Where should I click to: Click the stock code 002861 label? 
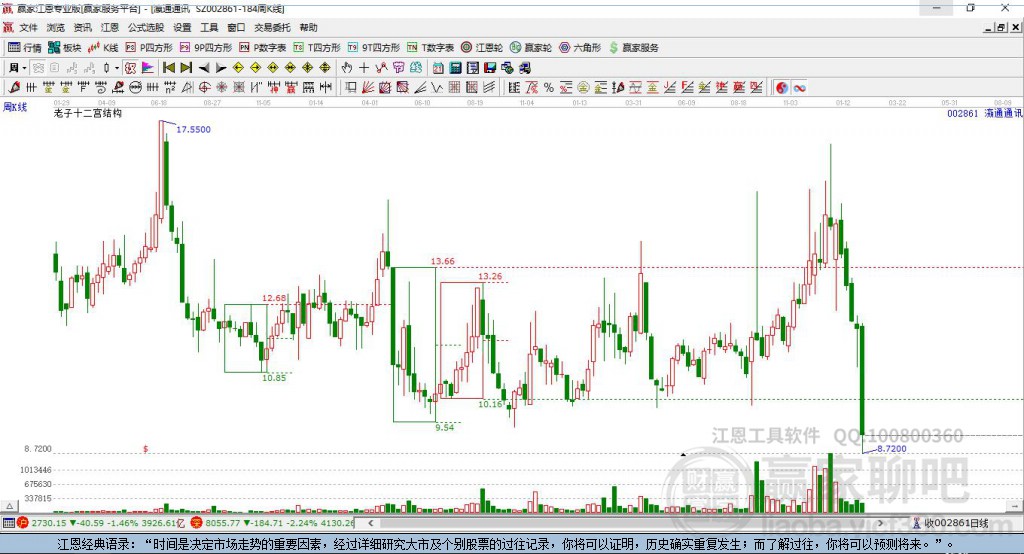(963, 113)
